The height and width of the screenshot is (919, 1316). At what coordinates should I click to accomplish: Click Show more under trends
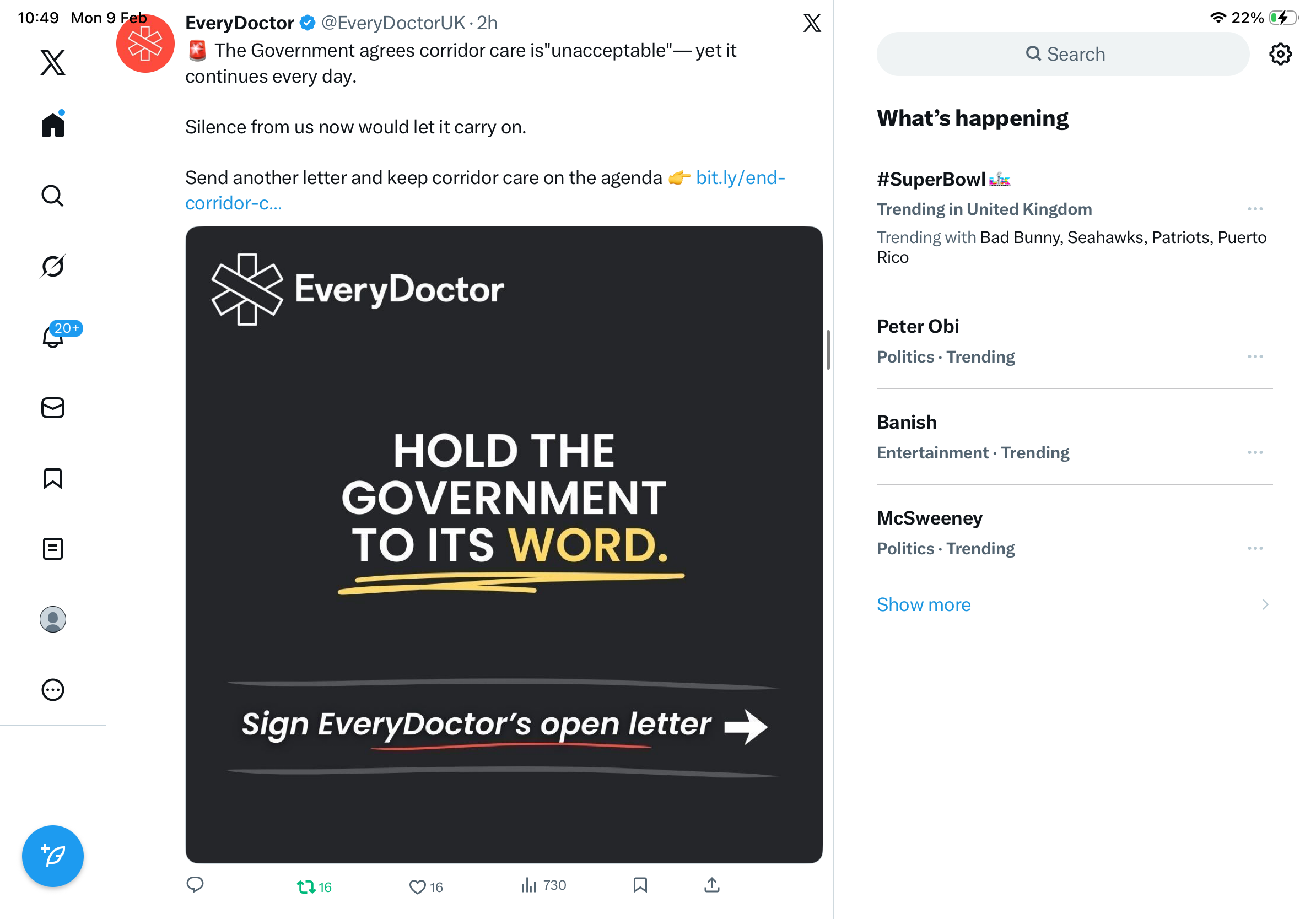coord(924,604)
